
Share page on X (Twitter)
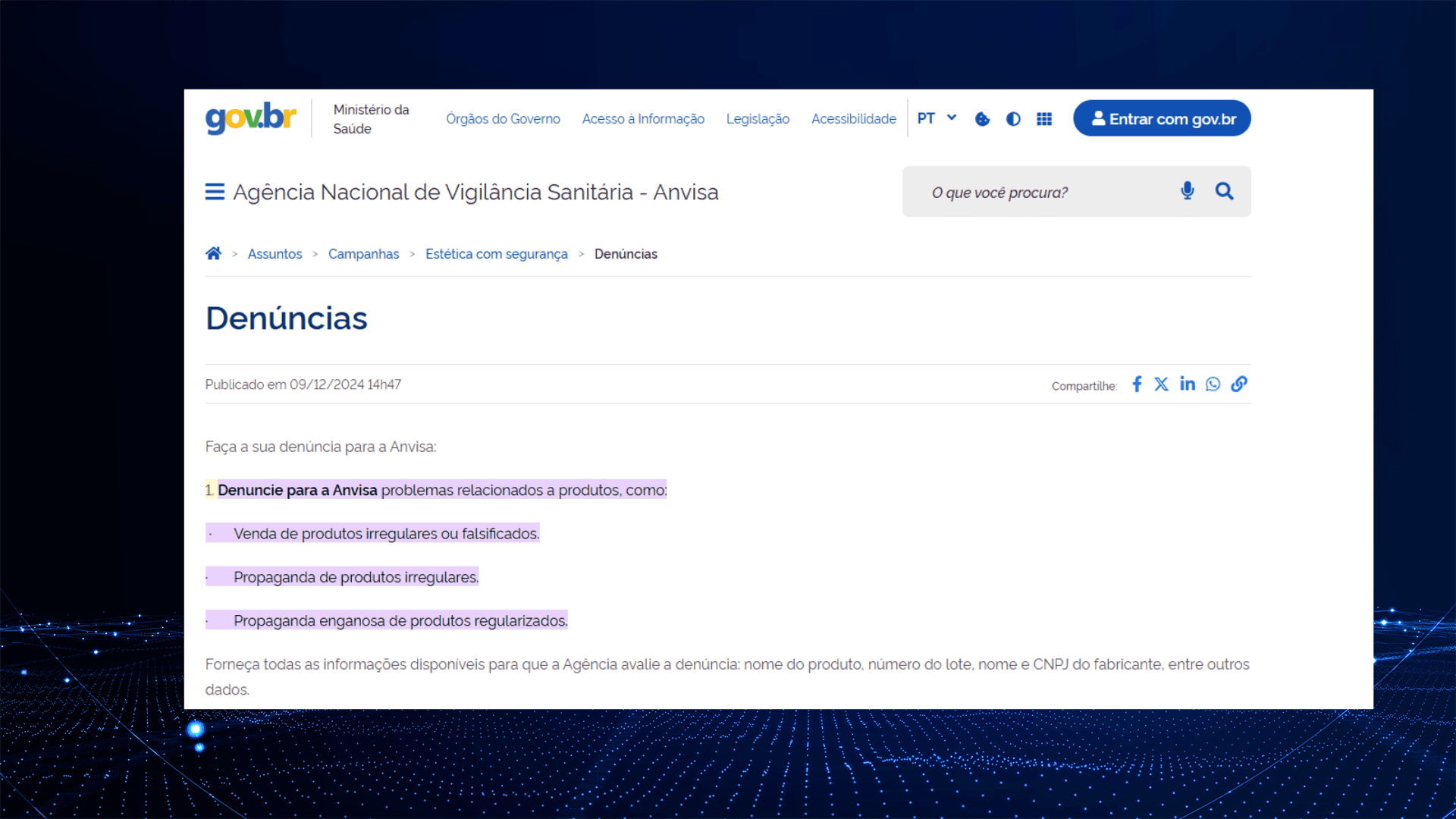1161,384
